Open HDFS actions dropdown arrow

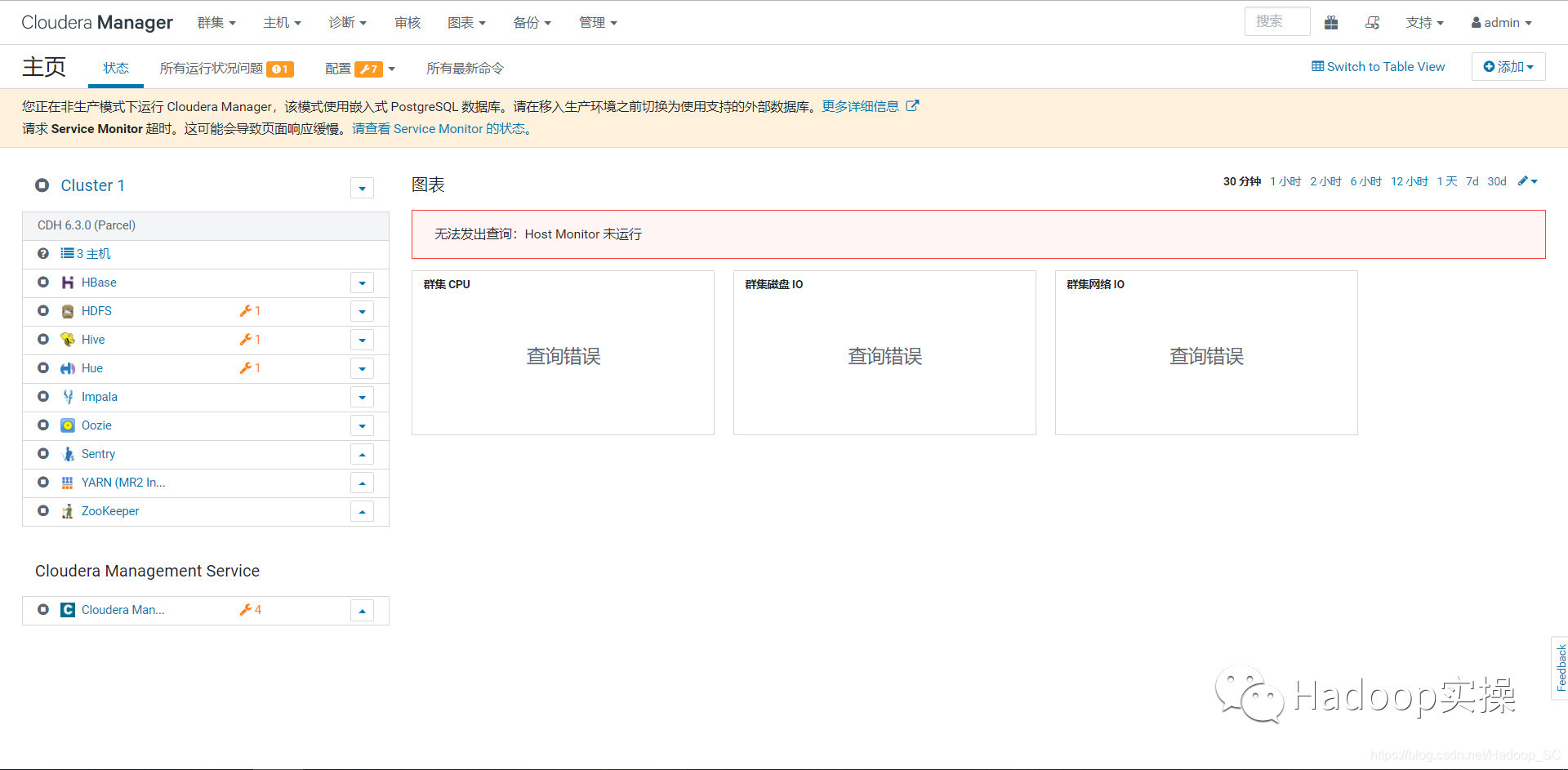(362, 311)
